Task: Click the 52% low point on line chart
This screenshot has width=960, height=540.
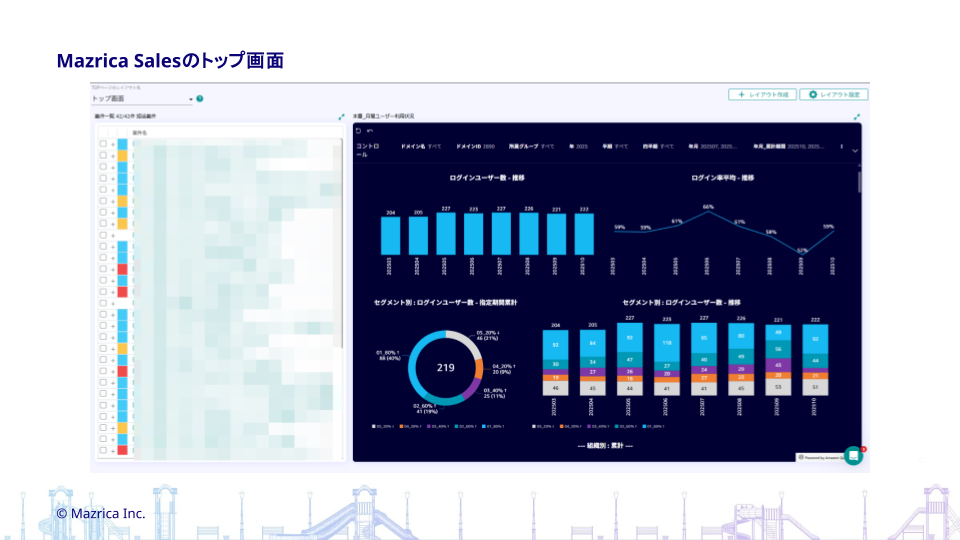Action: click(802, 252)
